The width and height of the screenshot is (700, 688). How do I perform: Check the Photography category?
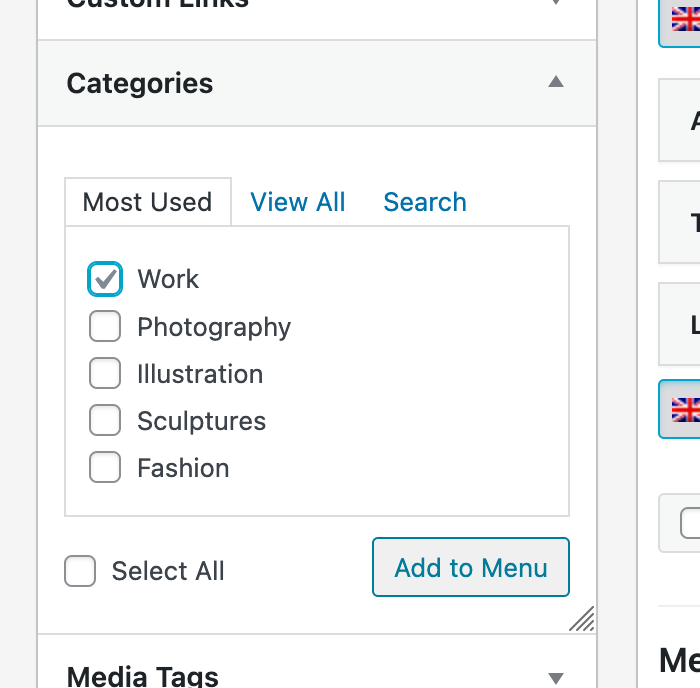point(105,326)
